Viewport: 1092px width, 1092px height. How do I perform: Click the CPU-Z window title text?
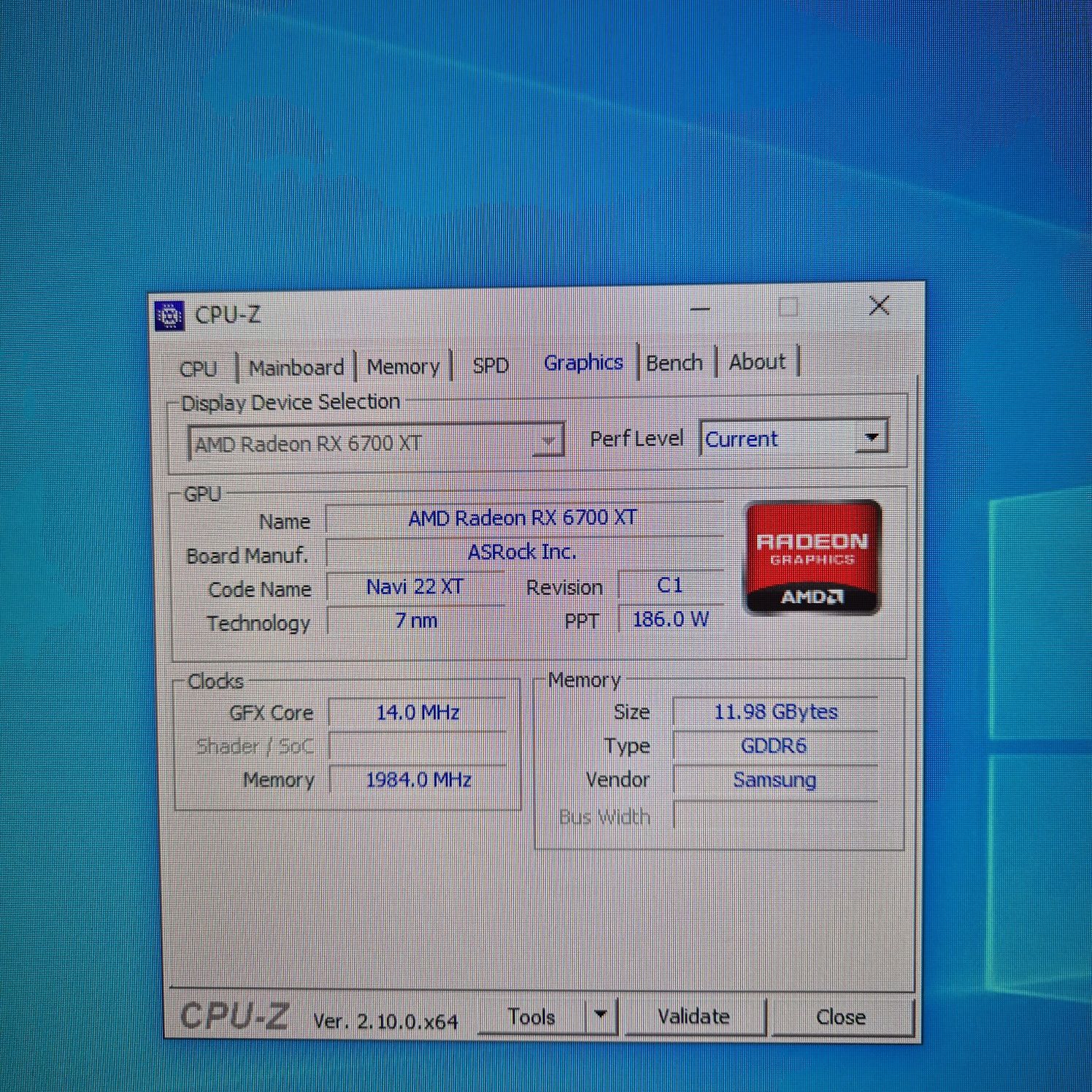pos(228,315)
